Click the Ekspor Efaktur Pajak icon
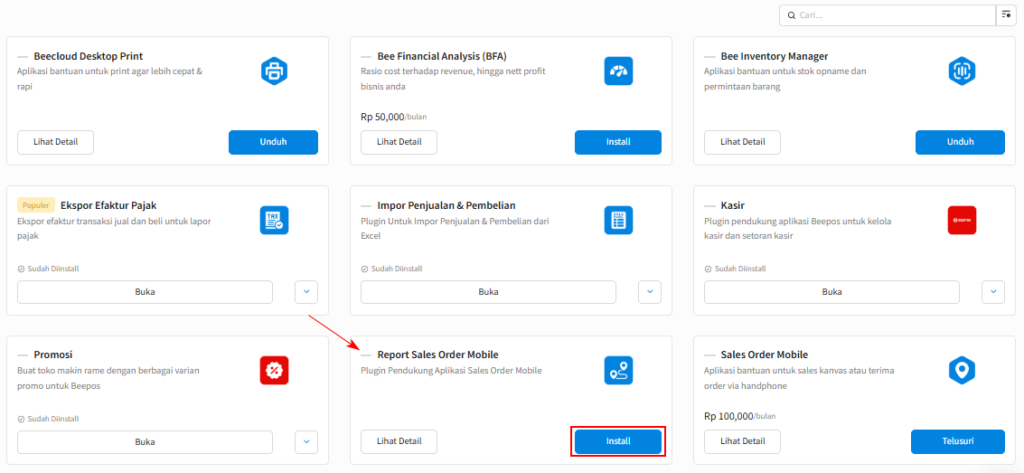The width and height of the screenshot is (1024, 473). [x=274, y=220]
